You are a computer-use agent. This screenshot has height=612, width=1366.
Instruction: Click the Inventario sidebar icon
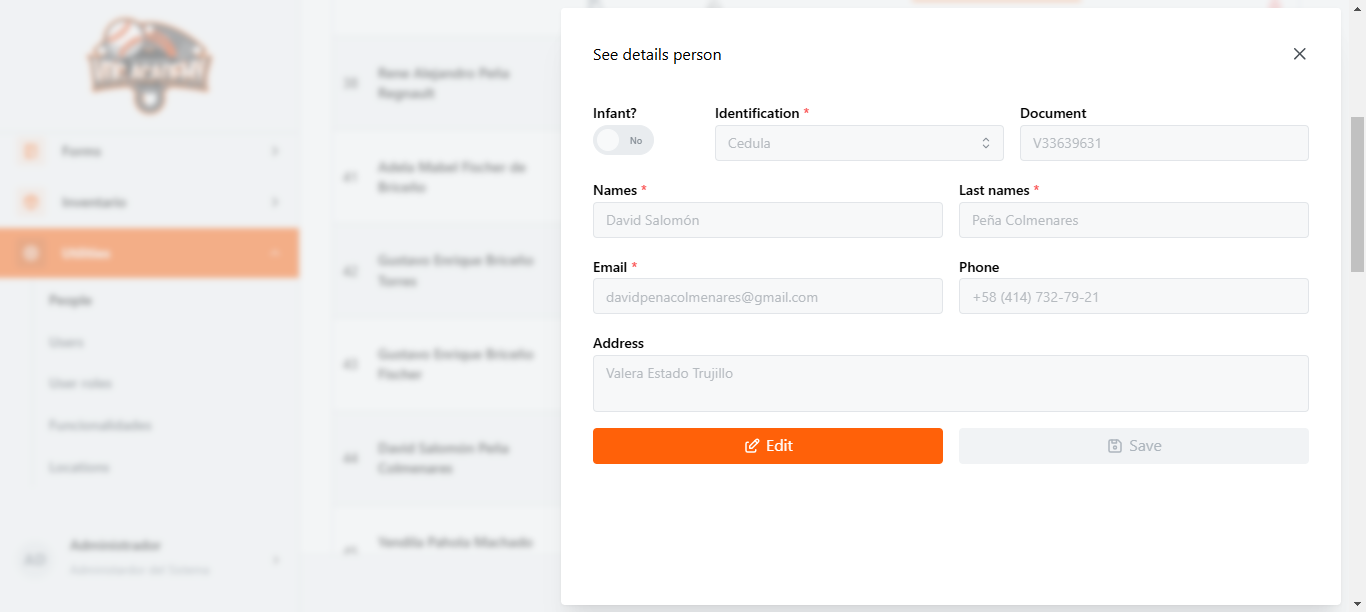[31, 202]
